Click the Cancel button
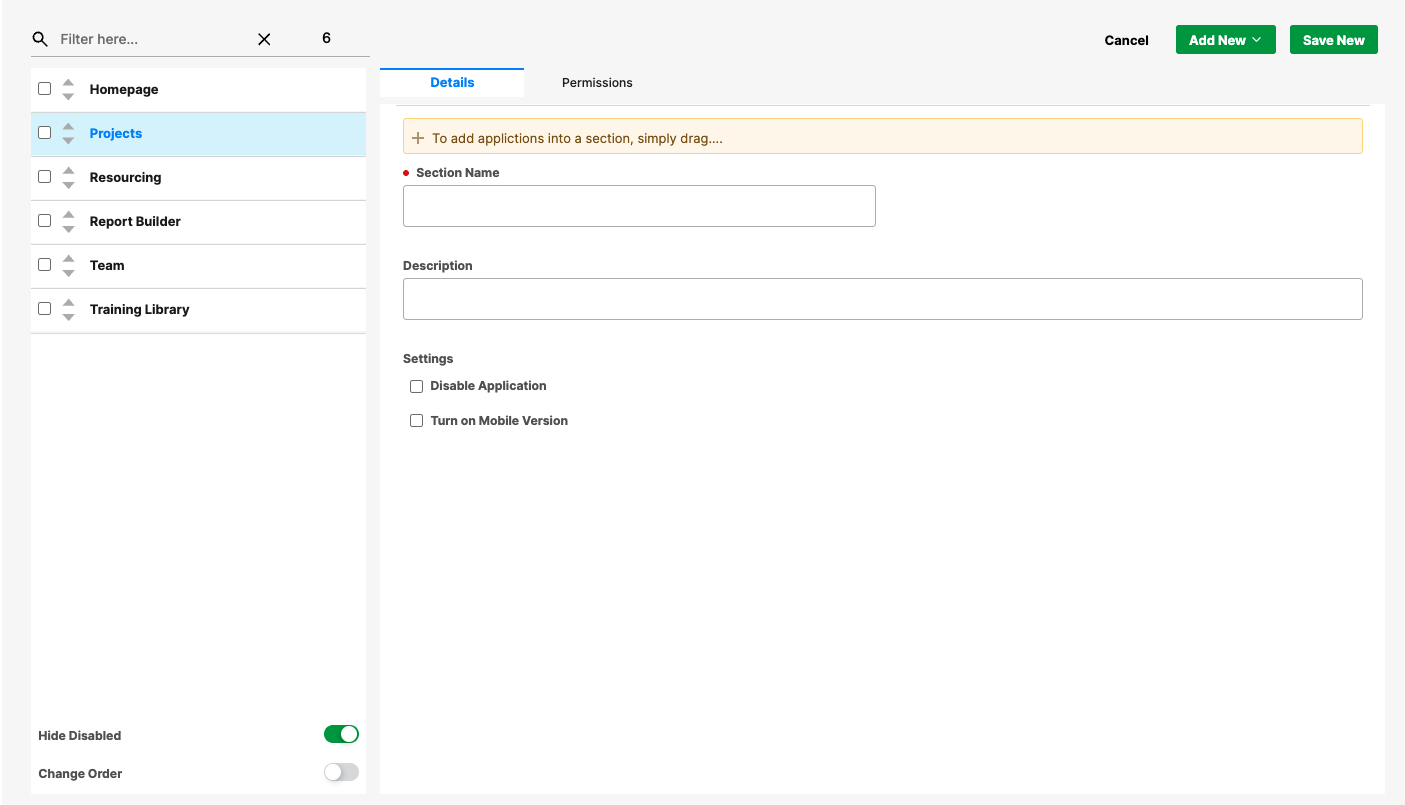Screen dimensions: 1405x805 click(1126, 40)
